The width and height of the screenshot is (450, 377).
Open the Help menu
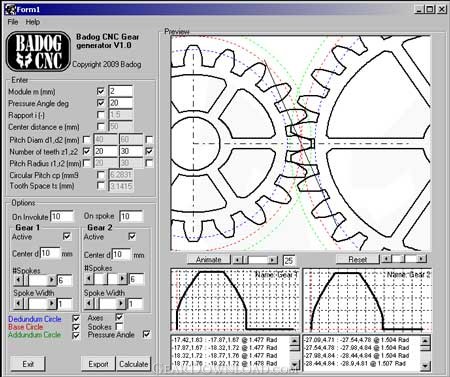click(33, 22)
